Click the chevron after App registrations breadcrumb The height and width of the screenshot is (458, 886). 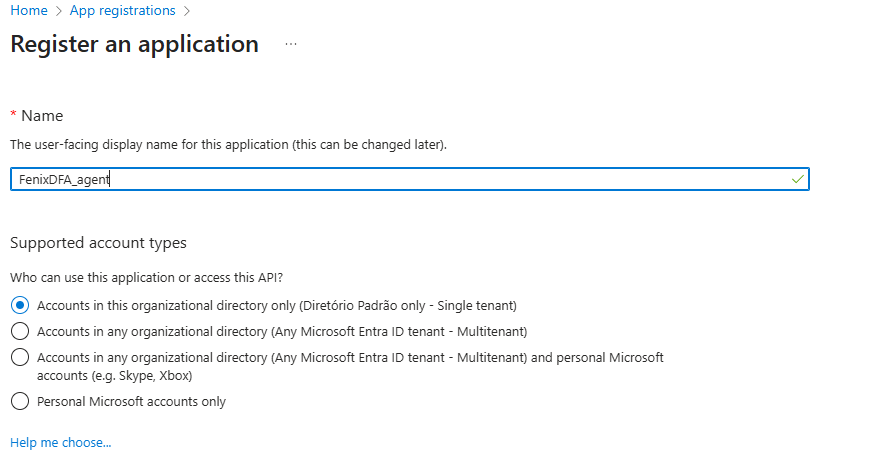(x=186, y=11)
